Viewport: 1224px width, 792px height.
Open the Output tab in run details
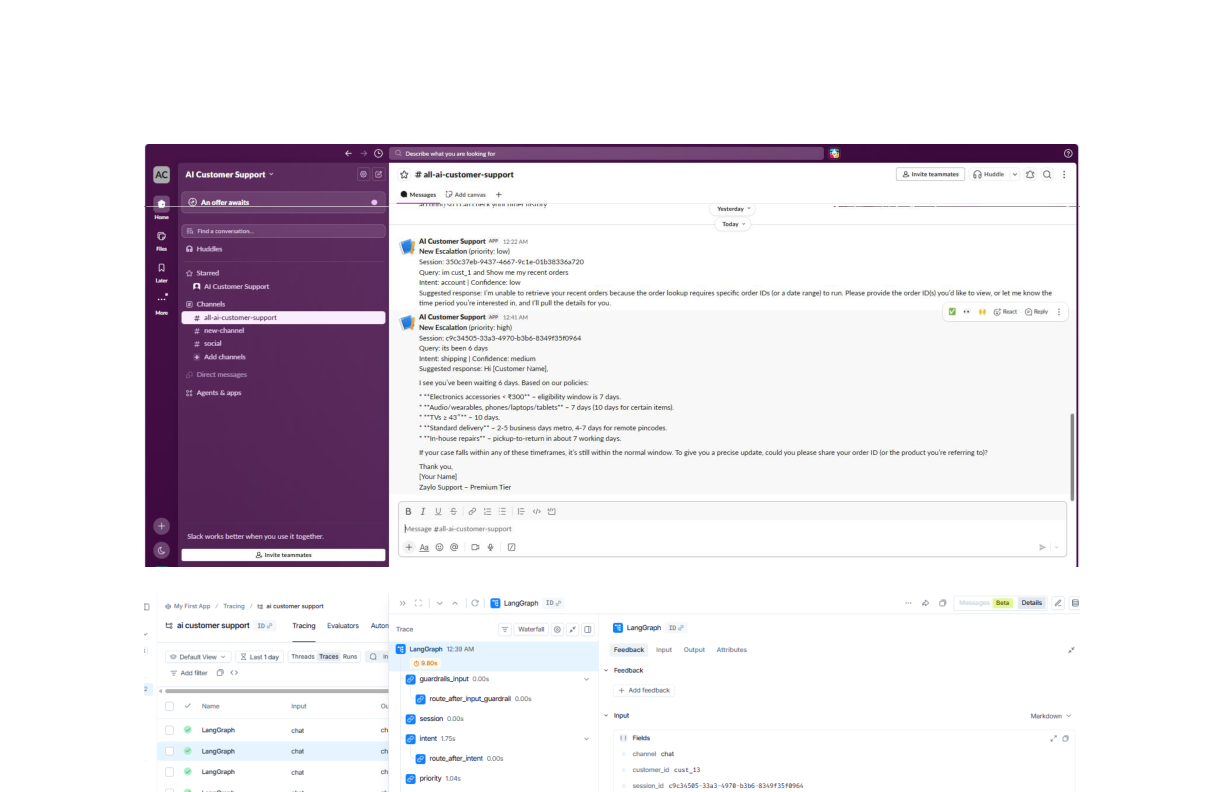click(x=694, y=650)
